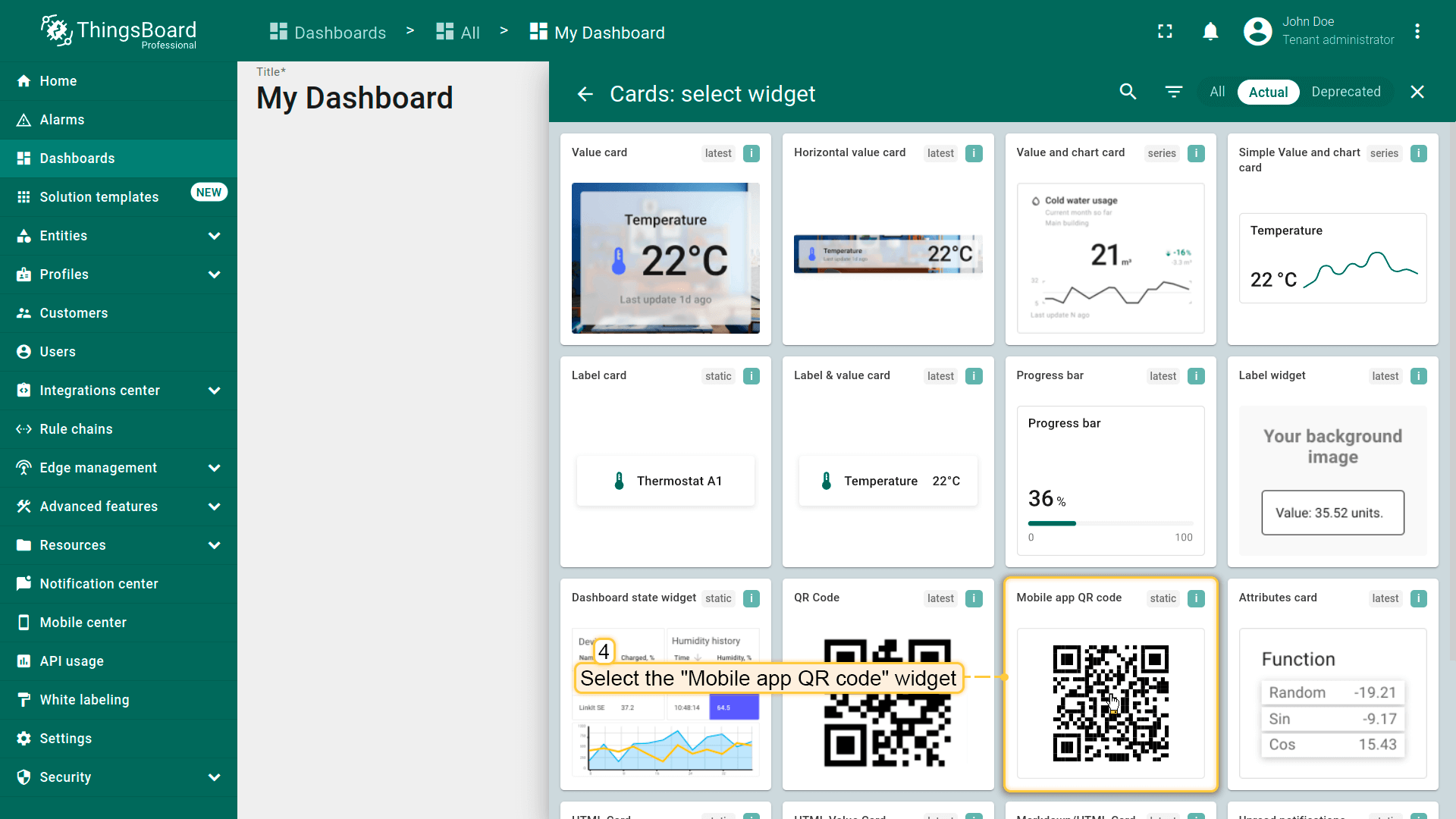Expand the Integrations center section
This screenshot has width=1456, height=819.
click(215, 391)
